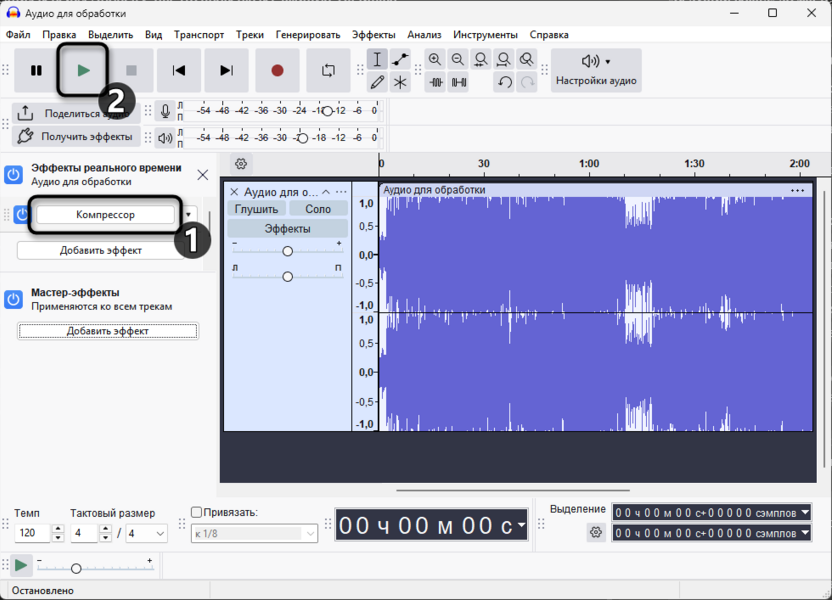Click the Поделиться аудио button
The width and height of the screenshot is (832, 600).
[76, 113]
